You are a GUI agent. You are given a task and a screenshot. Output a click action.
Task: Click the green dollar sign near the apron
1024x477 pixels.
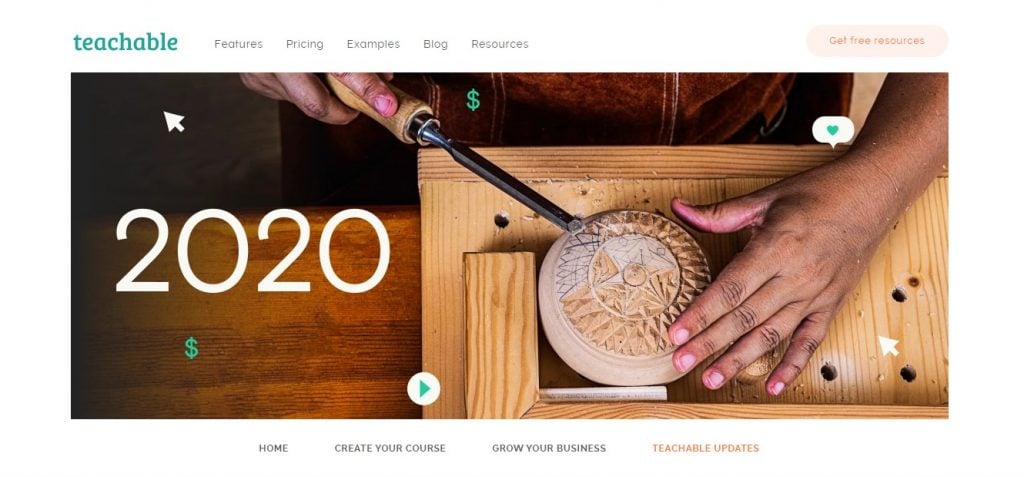pos(473,100)
